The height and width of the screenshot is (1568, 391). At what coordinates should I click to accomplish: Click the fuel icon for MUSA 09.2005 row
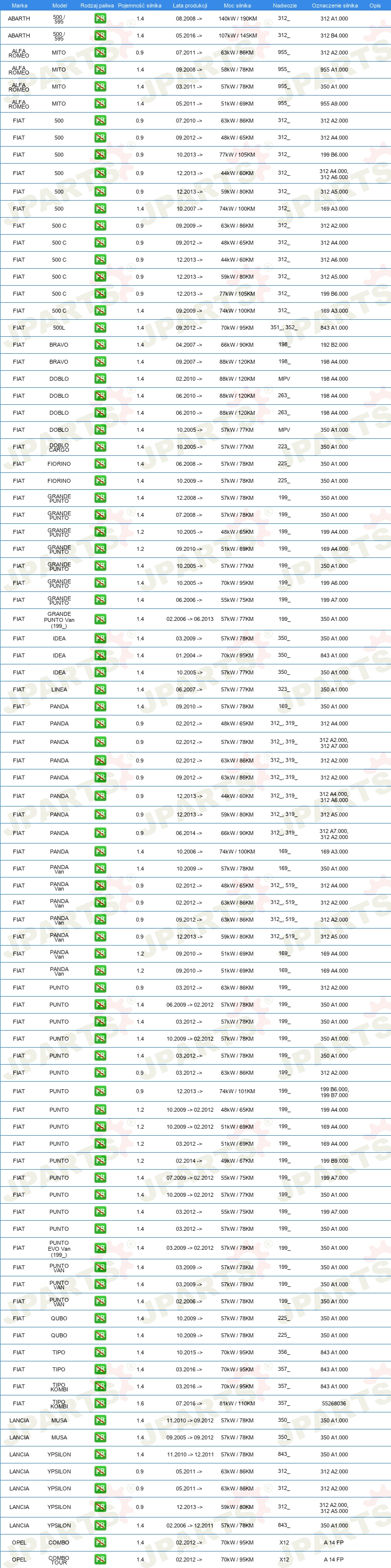pyautogui.click(x=100, y=1438)
